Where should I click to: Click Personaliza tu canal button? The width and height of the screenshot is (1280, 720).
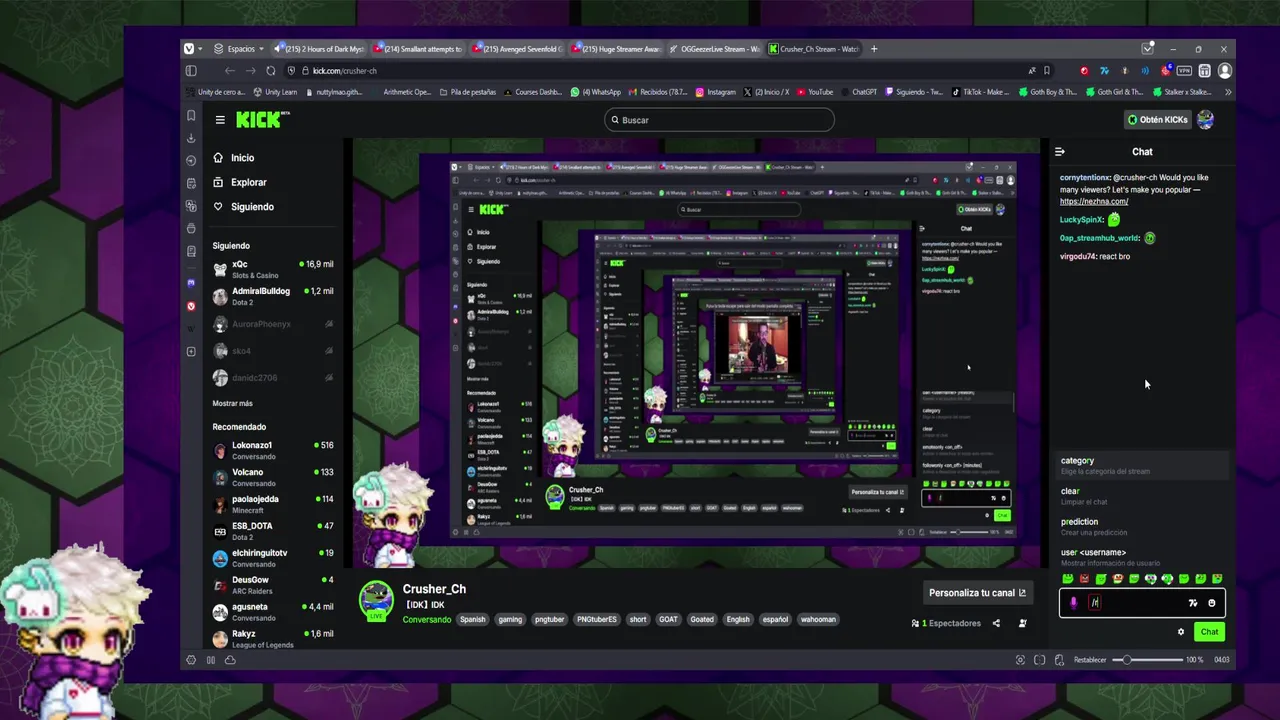(x=977, y=593)
